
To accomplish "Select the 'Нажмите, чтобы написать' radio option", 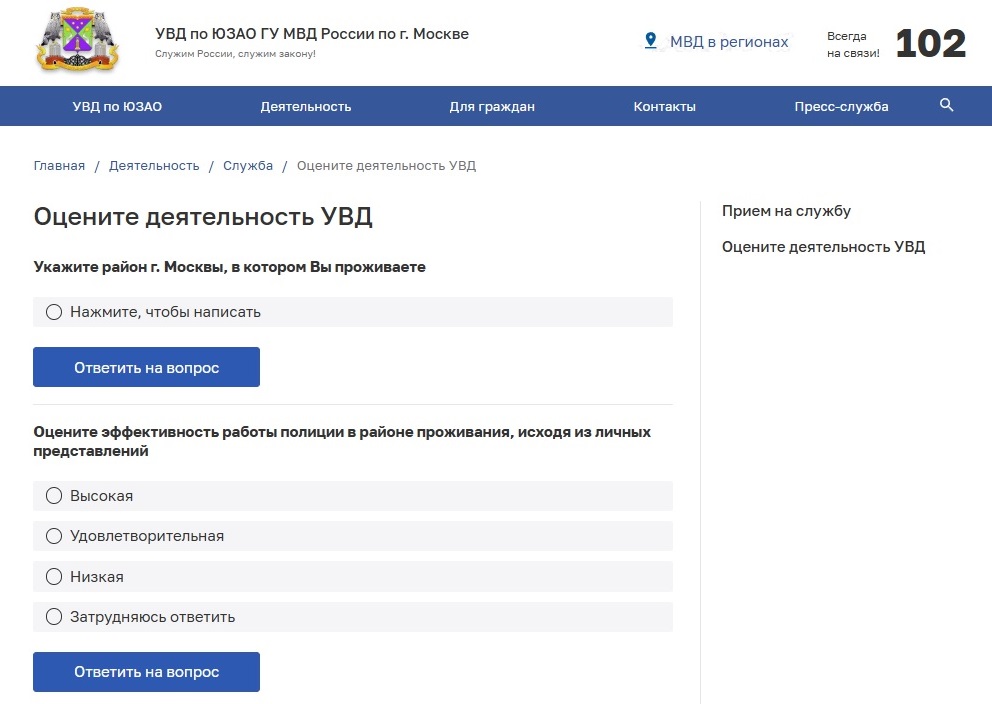I will [55, 312].
